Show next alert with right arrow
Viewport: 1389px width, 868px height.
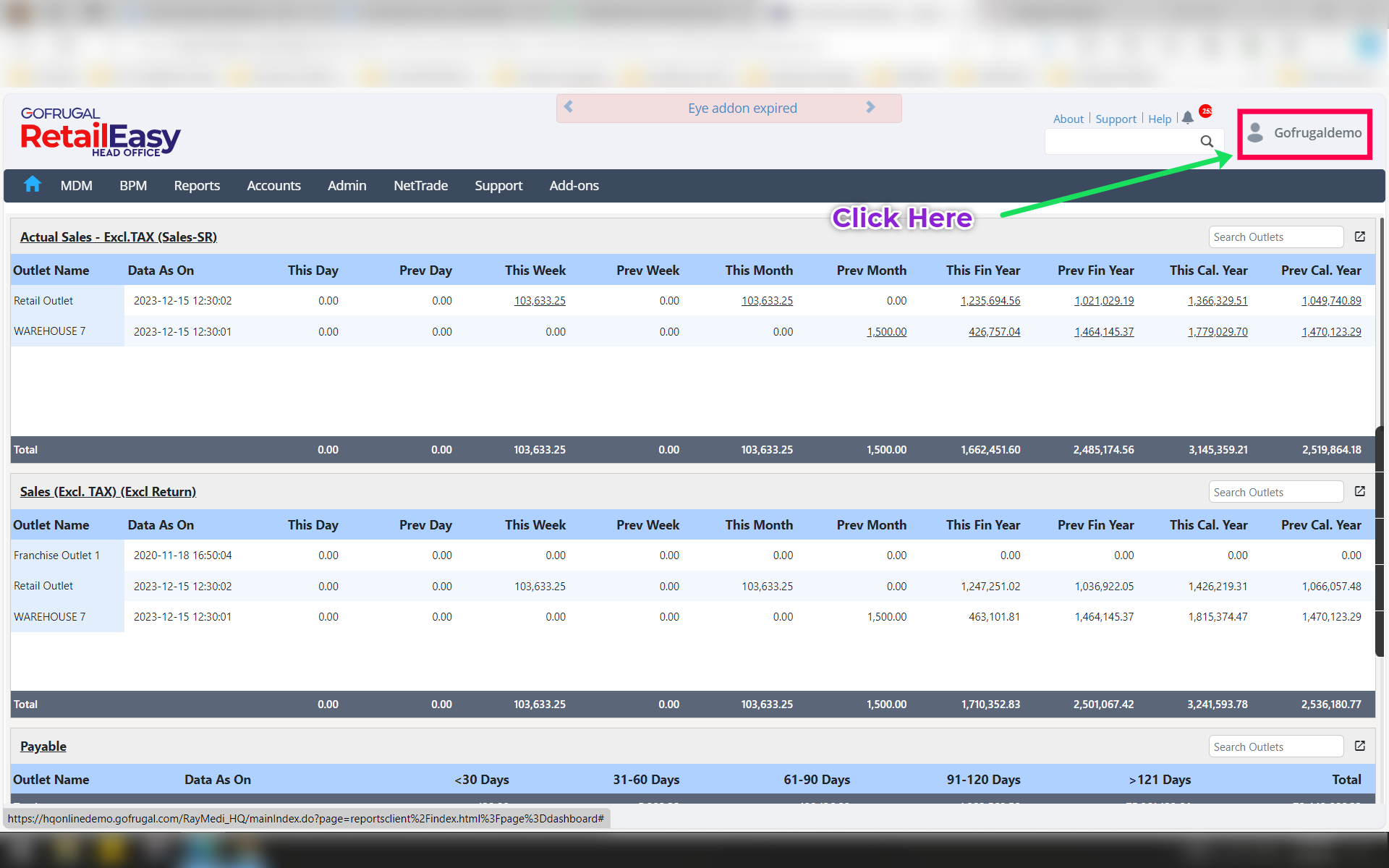click(870, 107)
